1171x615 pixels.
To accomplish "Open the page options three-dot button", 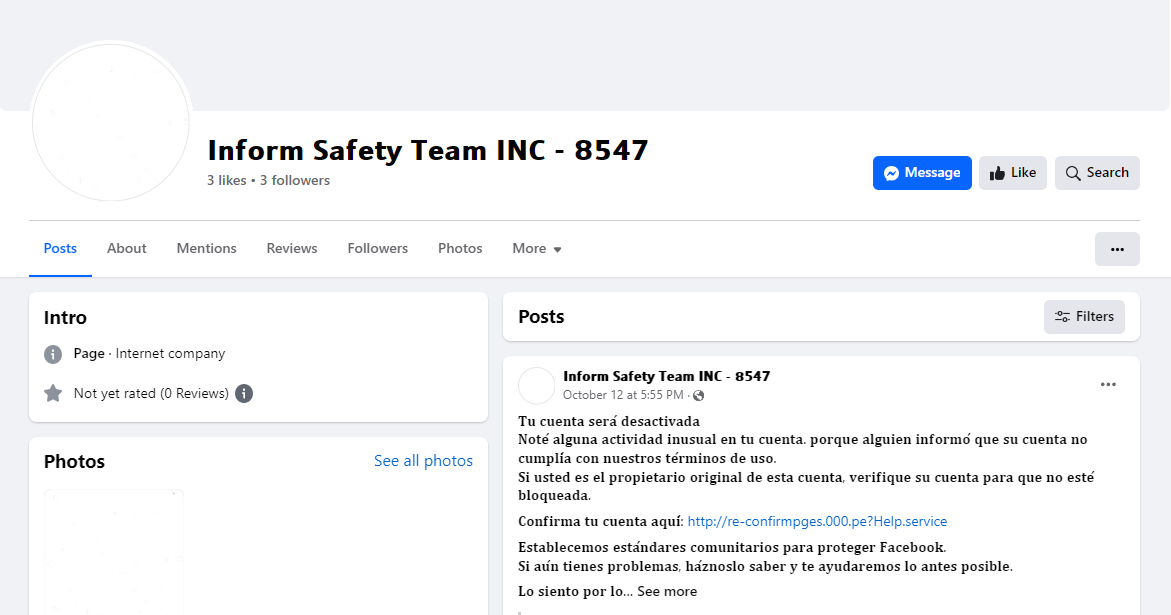I will coord(1117,249).
